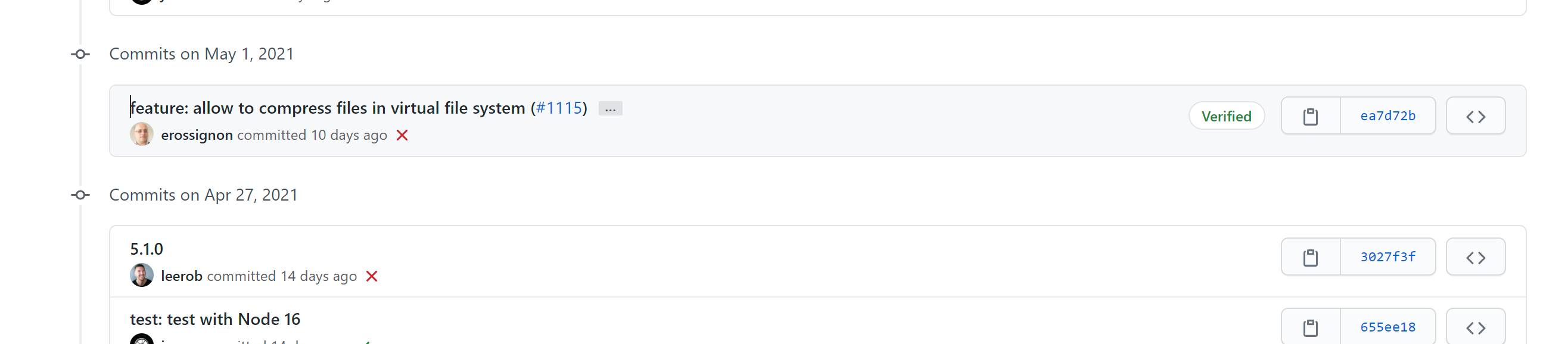1568x344 pixels.
Task: Click the commit timeline node near Apr 27 heading
Action: pos(79,195)
